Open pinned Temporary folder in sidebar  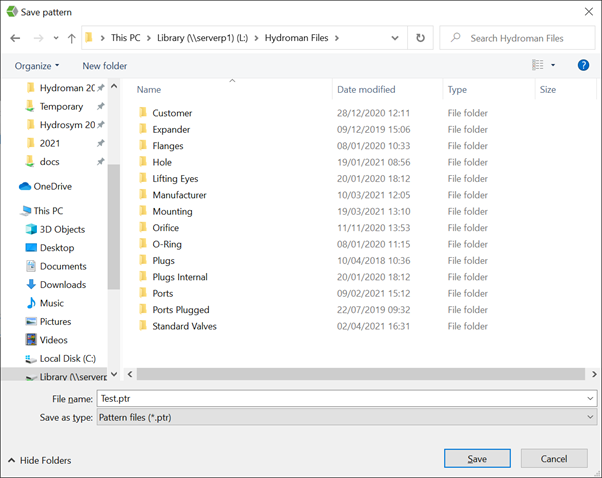pyautogui.click(x=61, y=106)
